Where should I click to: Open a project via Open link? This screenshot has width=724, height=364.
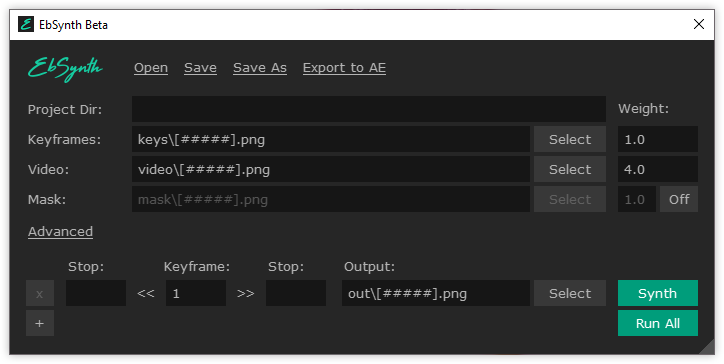[x=151, y=68]
